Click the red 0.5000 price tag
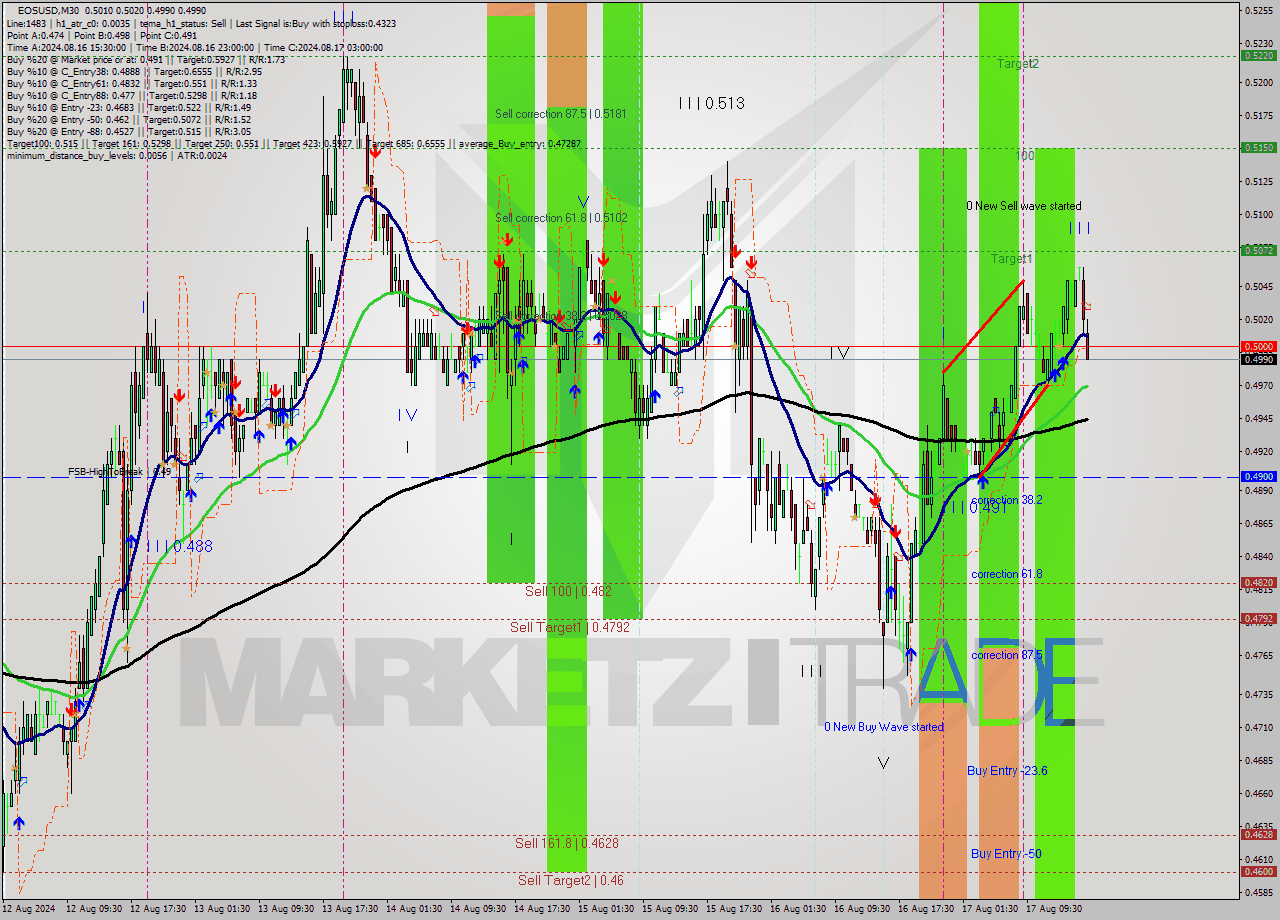Viewport: 1280px width, 920px height. (x=1257, y=346)
